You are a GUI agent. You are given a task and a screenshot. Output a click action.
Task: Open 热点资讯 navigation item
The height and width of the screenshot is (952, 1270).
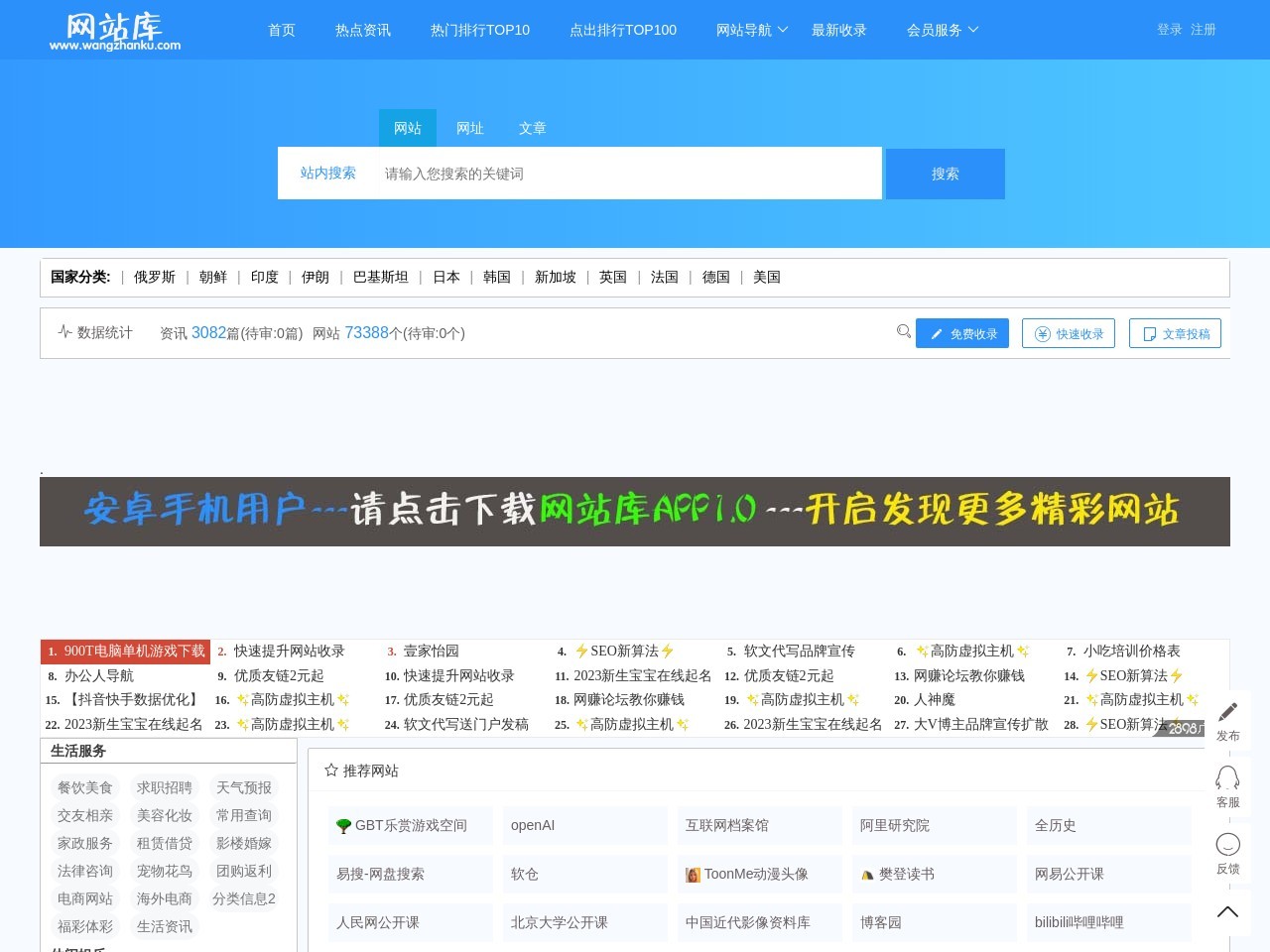point(363,30)
